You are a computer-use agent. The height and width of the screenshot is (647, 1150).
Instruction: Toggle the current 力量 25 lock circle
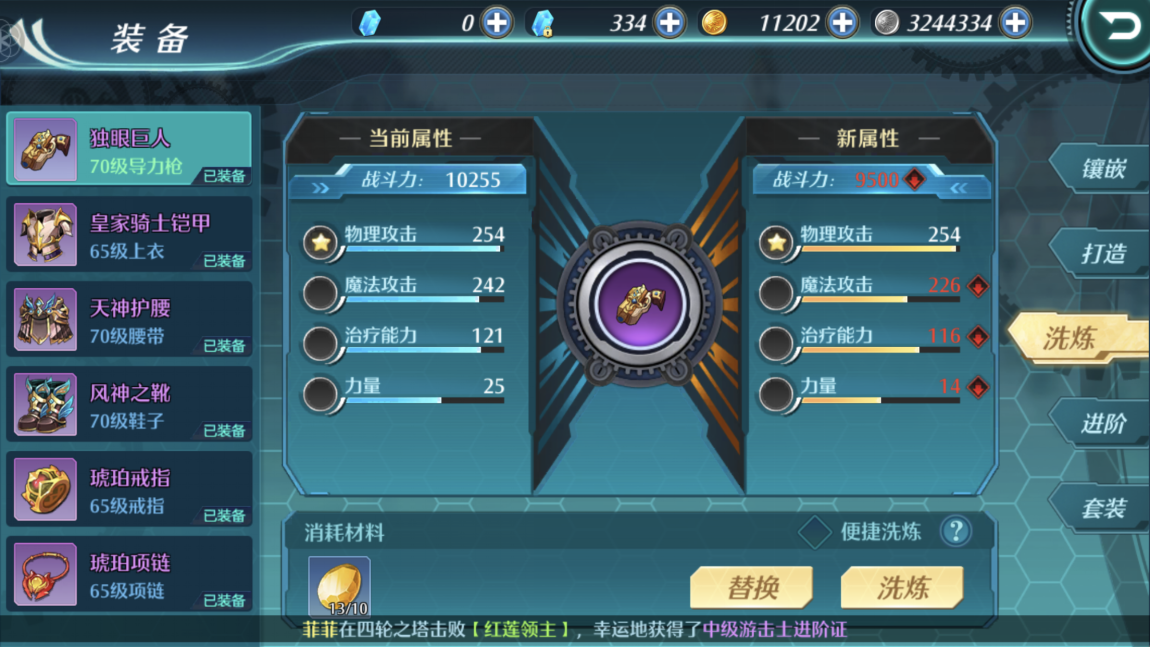pos(320,394)
